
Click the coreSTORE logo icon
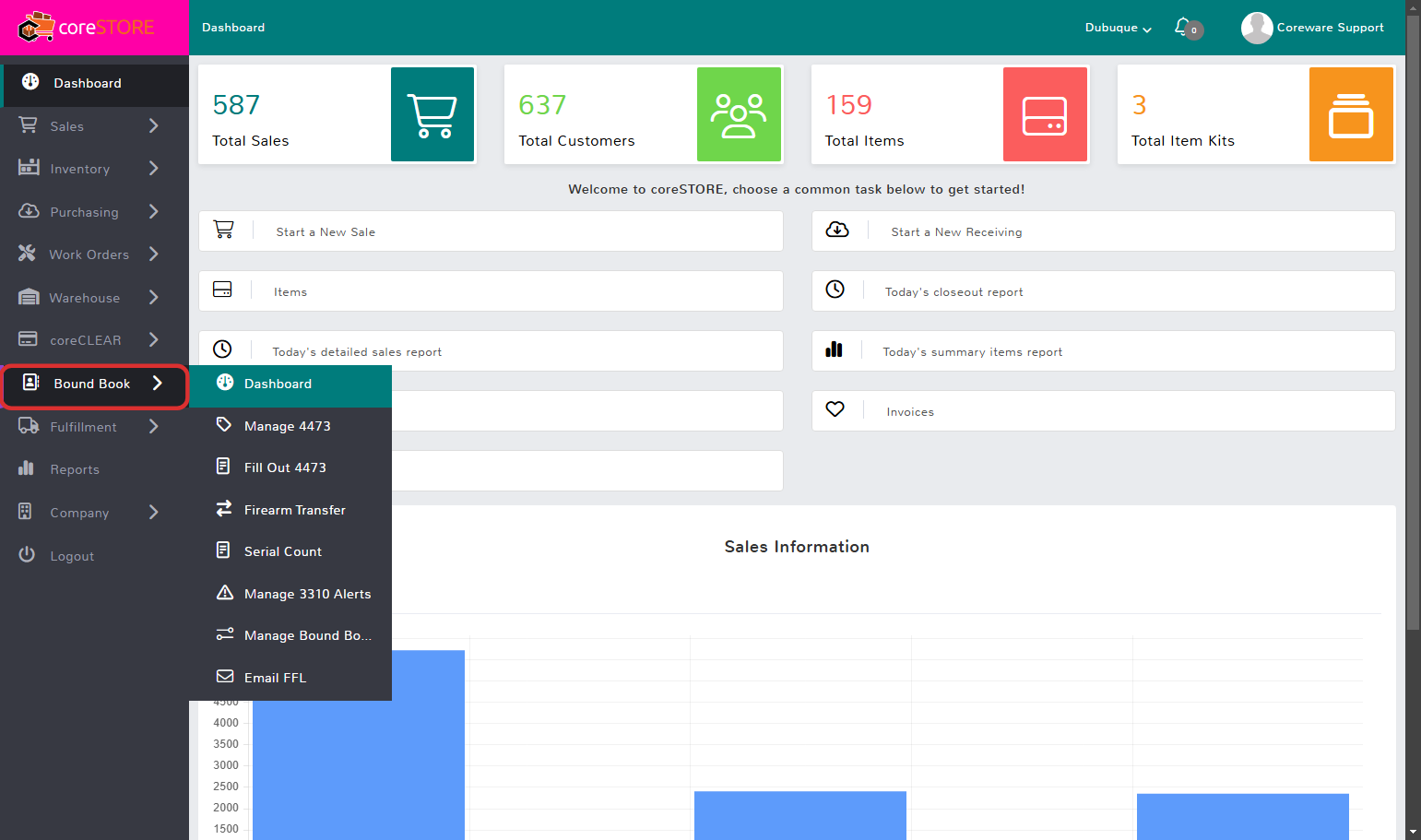36,28
